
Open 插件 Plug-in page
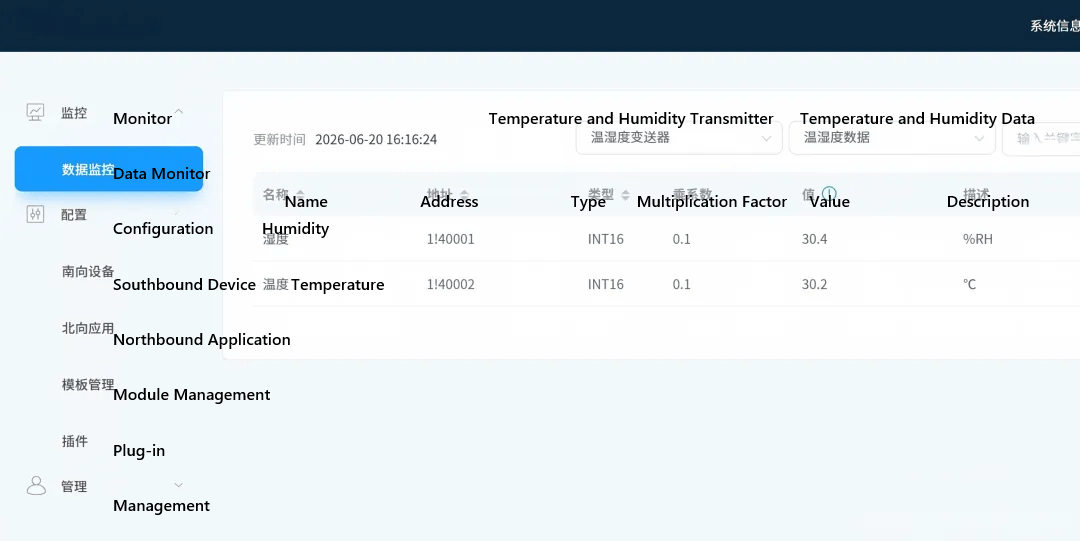74,441
